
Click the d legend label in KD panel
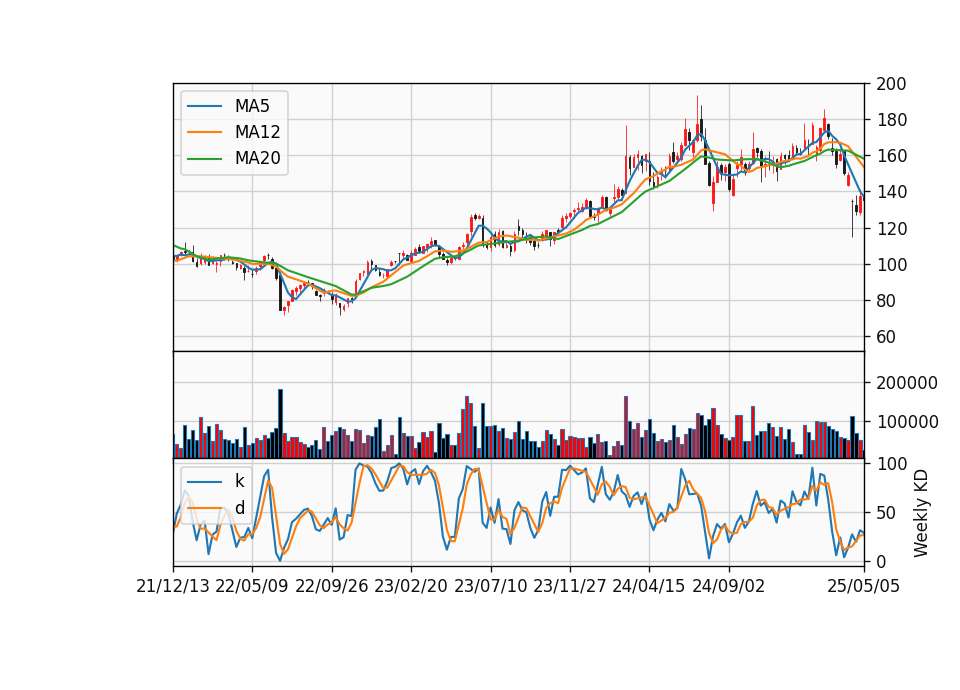(239, 508)
